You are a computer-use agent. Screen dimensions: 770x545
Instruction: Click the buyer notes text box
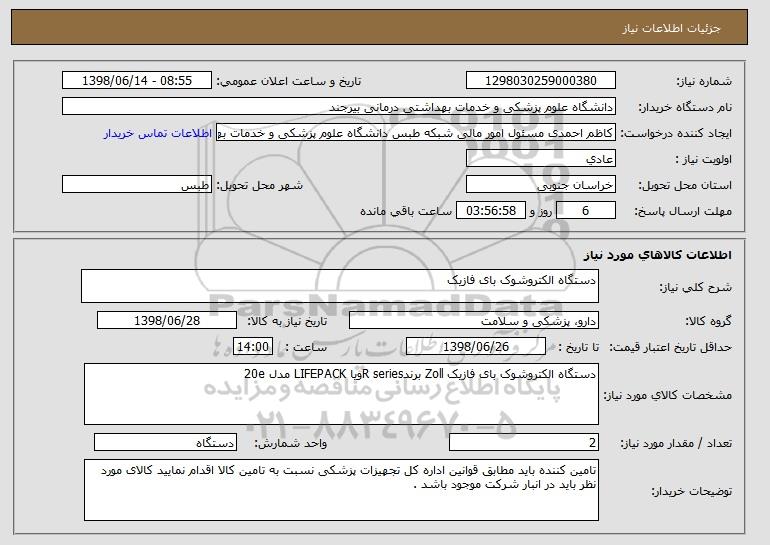pos(341,490)
